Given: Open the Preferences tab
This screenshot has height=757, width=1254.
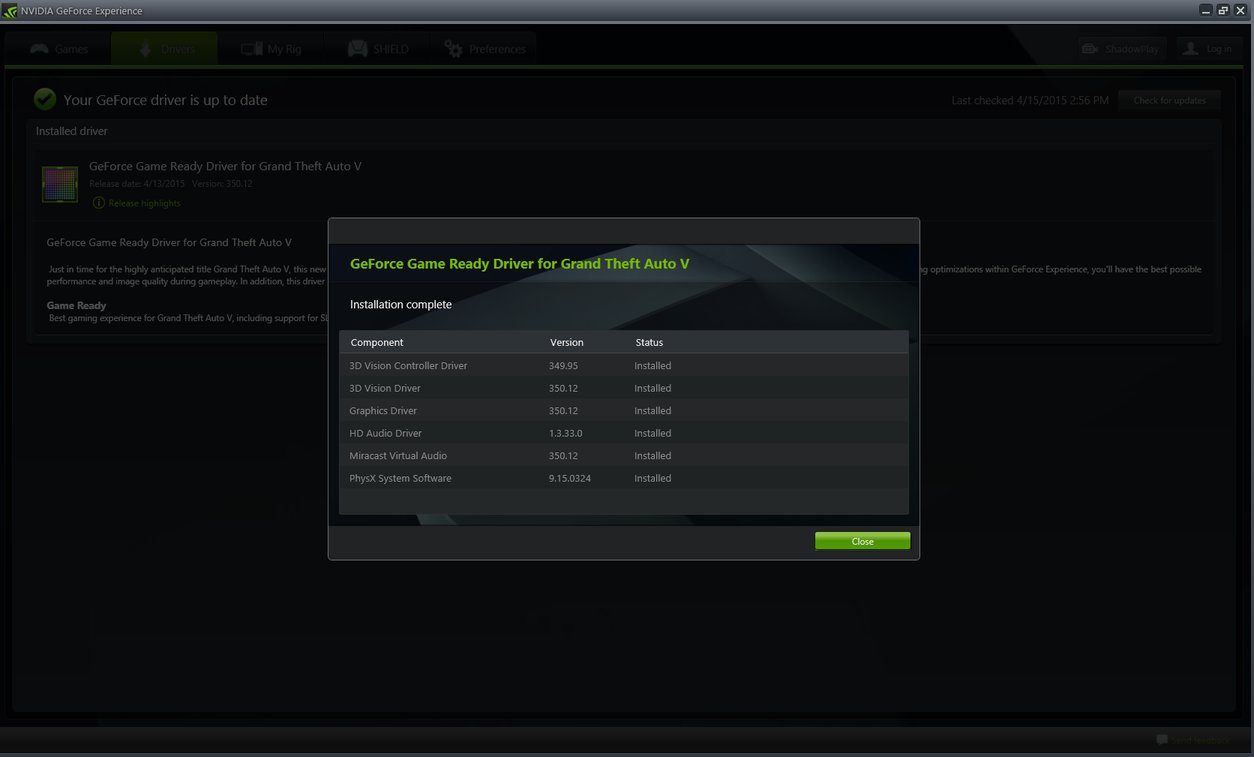Looking at the screenshot, I should click(484, 48).
